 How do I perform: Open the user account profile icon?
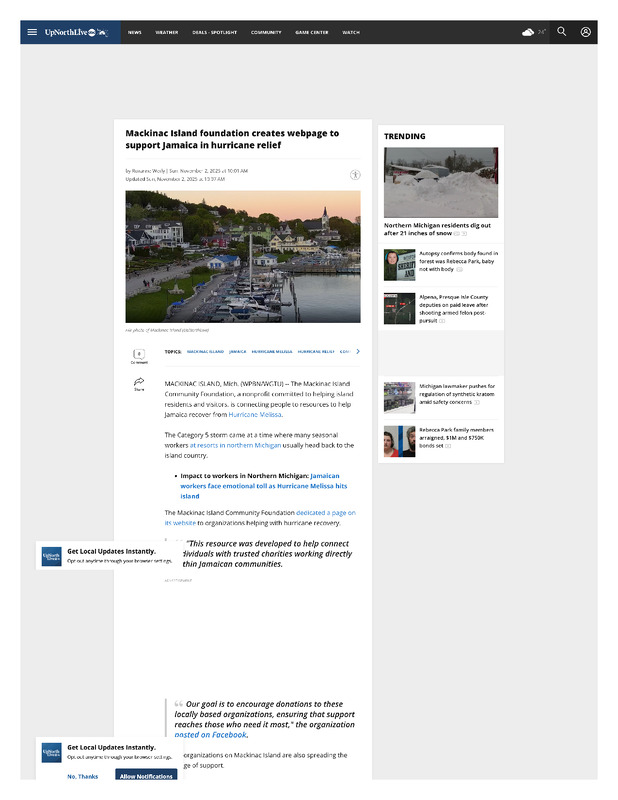tap(586, 32)
